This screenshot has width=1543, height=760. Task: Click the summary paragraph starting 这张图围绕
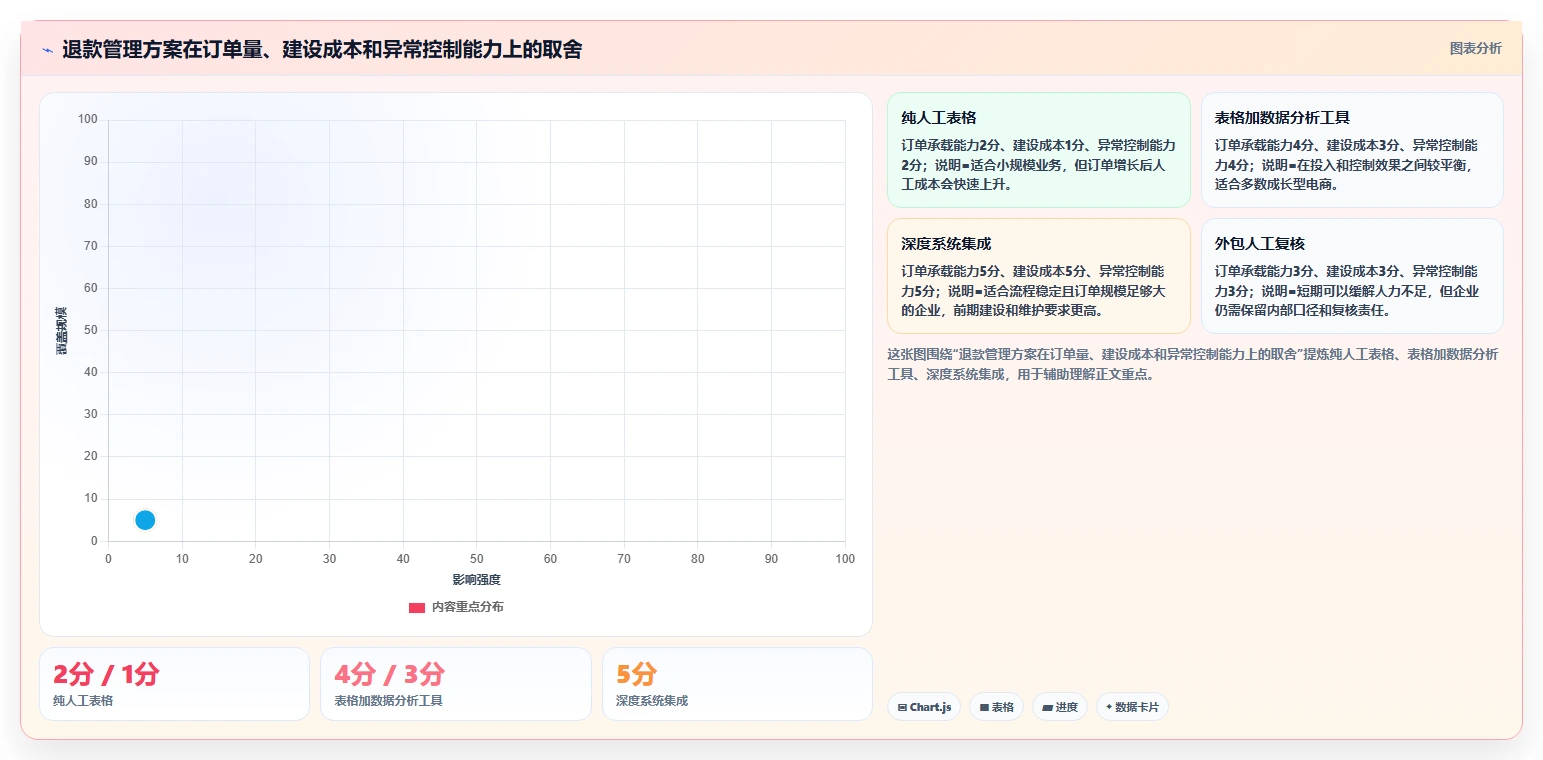[x=1194, y=364]
